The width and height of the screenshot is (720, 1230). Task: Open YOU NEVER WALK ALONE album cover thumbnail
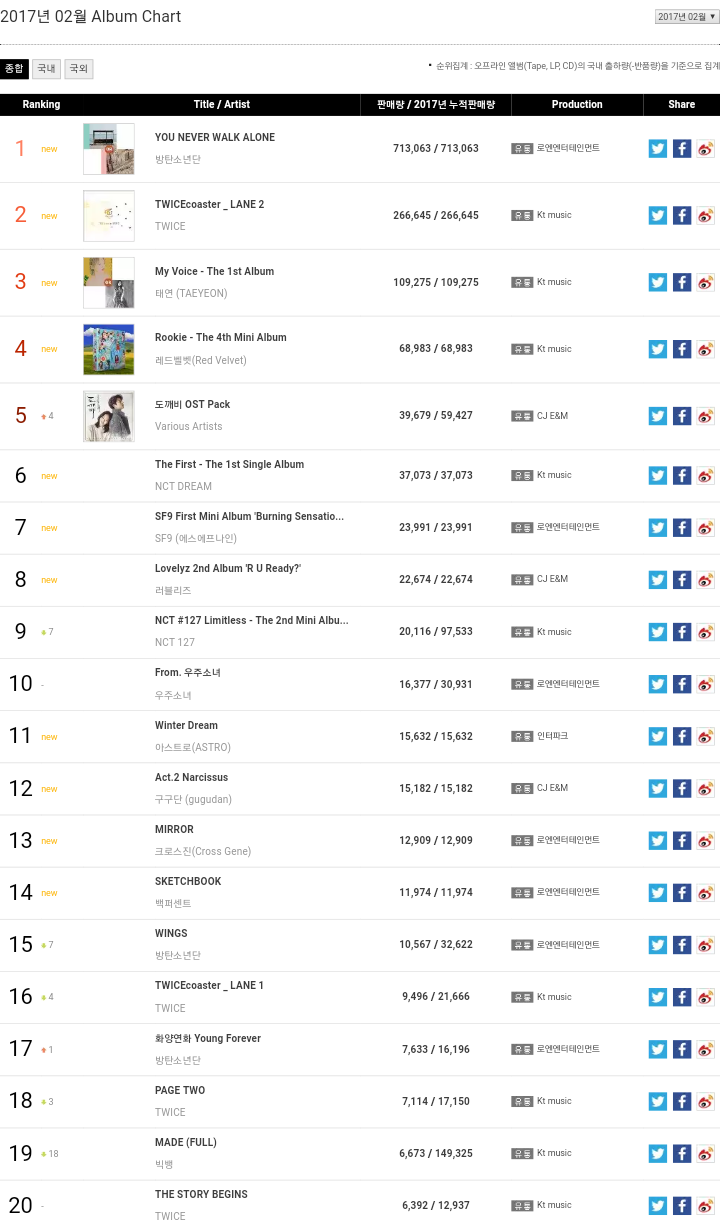tap(109, 149)
